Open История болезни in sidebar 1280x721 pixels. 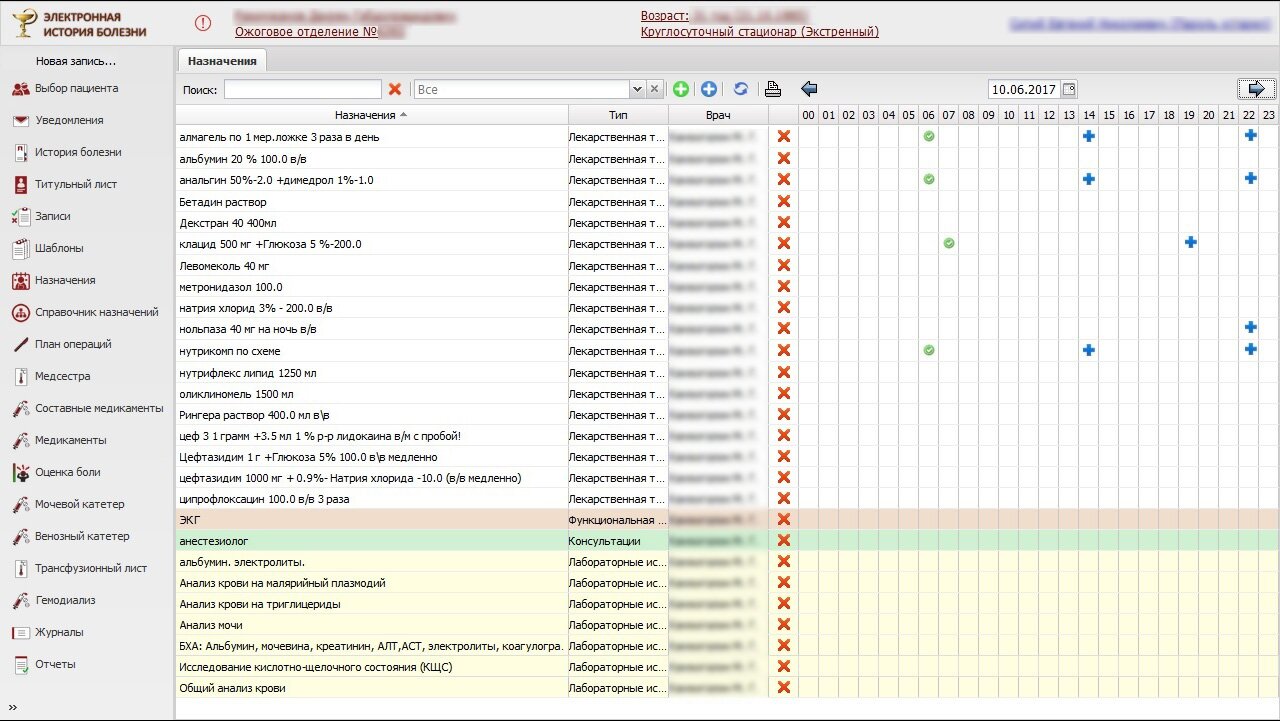pos(78,152)
